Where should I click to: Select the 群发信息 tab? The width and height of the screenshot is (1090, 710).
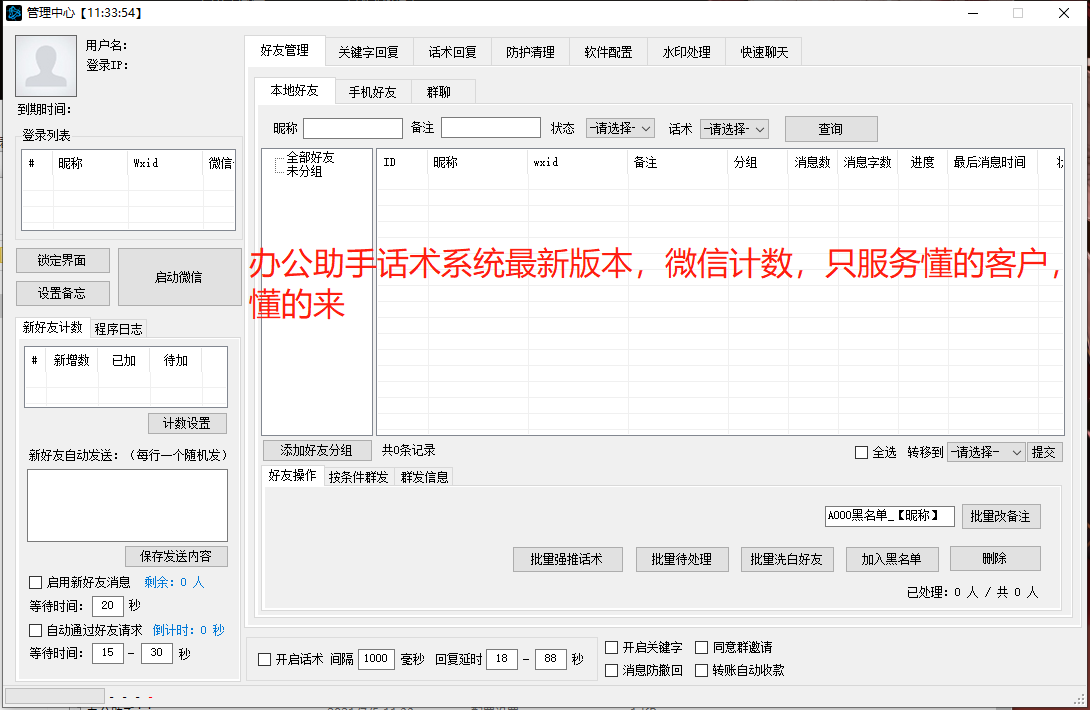coord(425,477)
